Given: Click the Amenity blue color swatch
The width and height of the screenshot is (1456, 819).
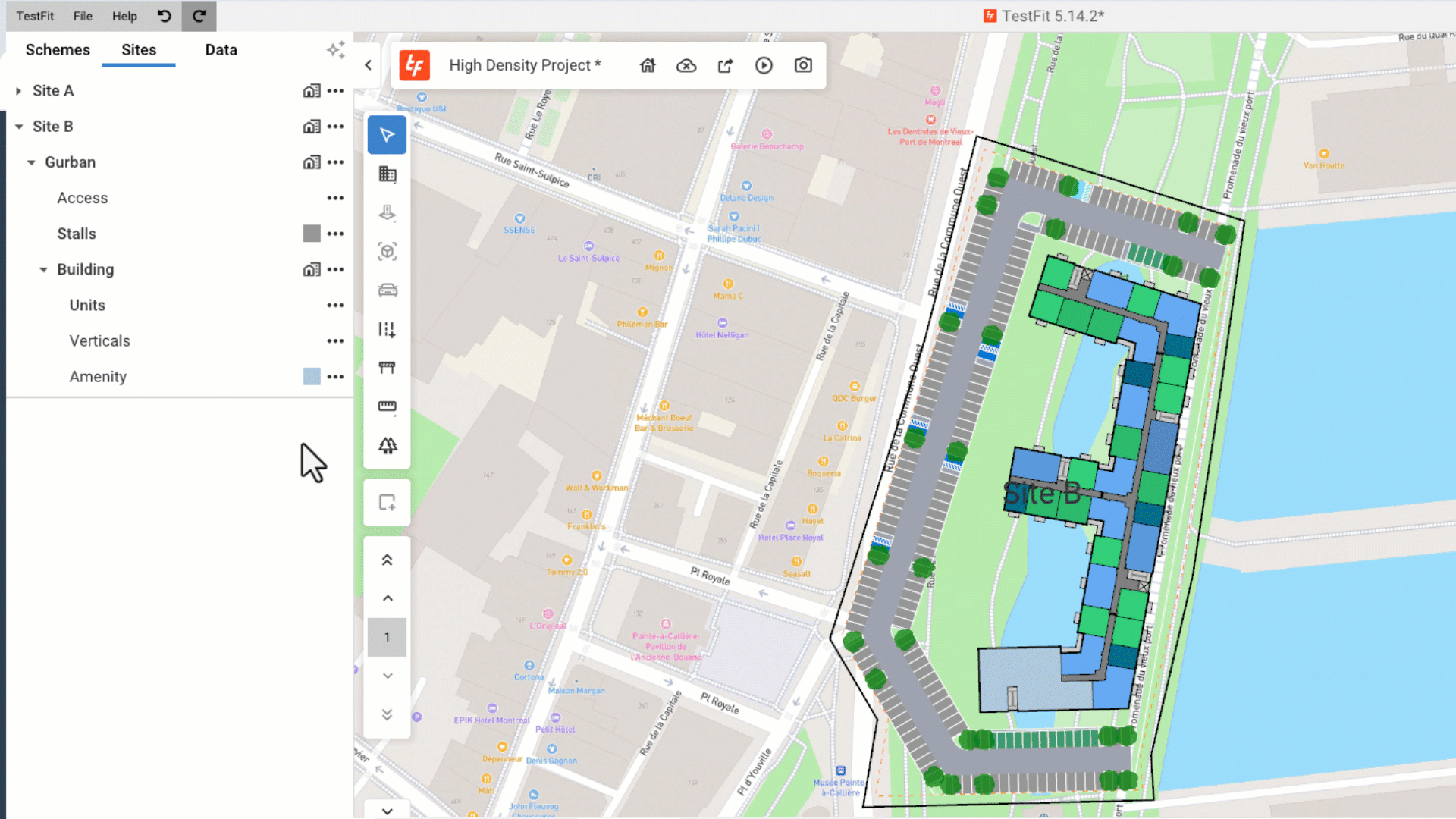Looking at the screenshot, I should [x=311, y=377].
